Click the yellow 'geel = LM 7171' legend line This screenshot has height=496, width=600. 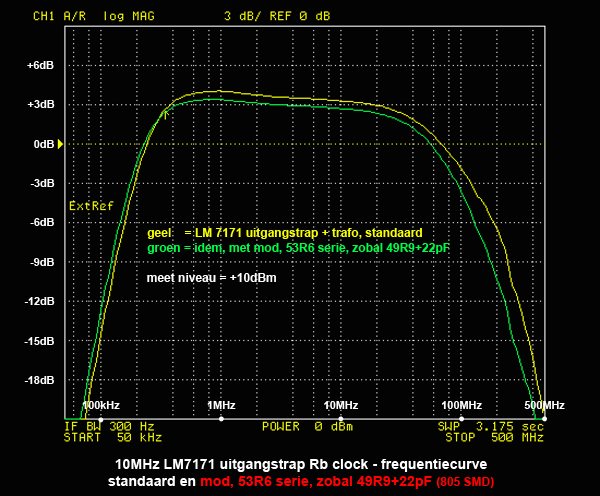(285, 233)
